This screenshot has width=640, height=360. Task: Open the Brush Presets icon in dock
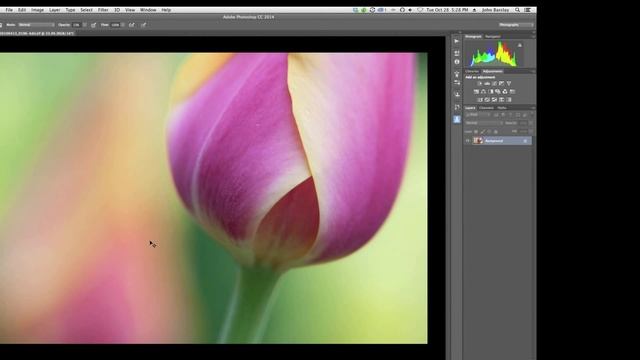click(457, 82)
